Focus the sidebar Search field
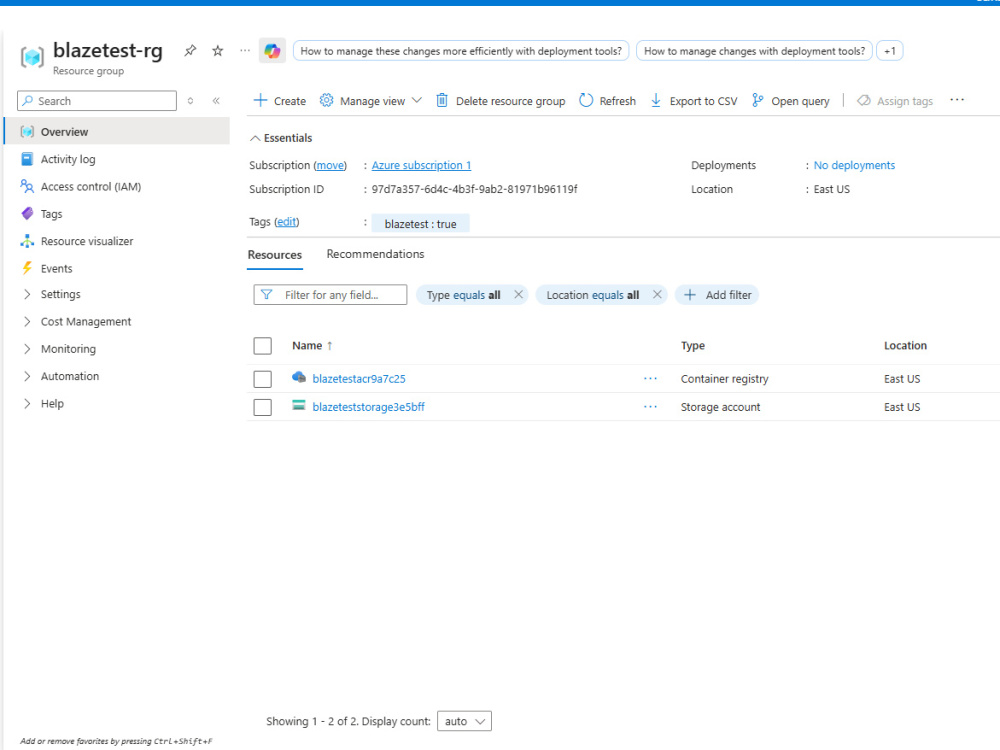Image resolution: width=1000 pixels, height=750 pixels. tap(97, 101)
